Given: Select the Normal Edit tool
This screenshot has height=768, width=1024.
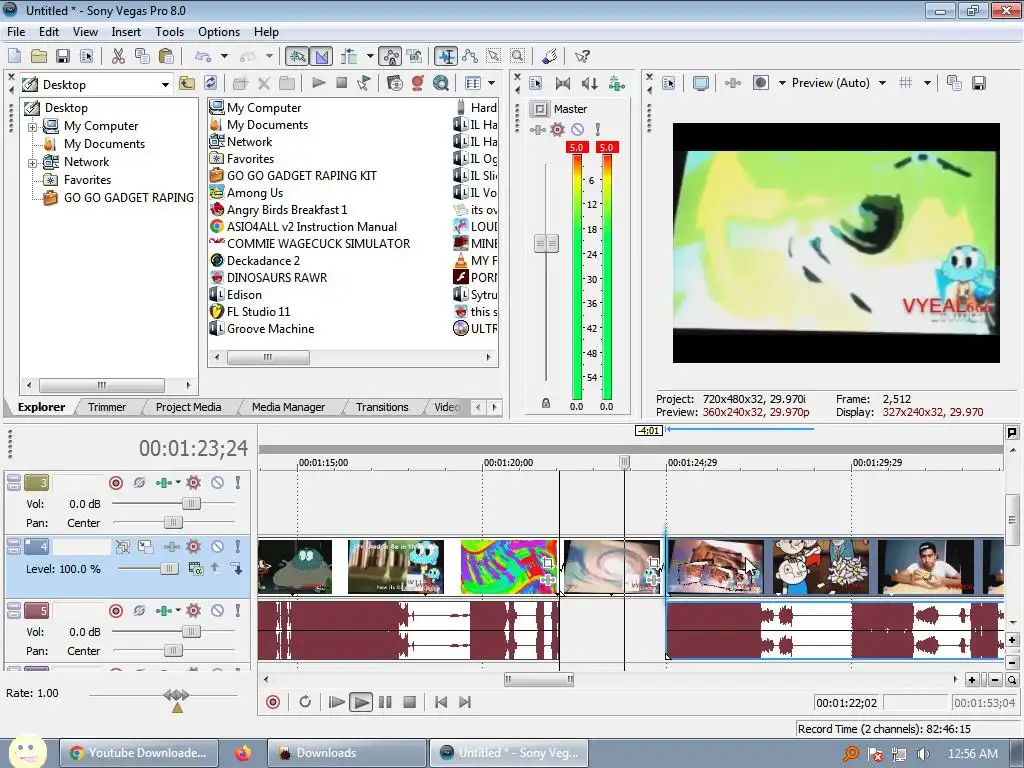Looking at the screenshot, I should coord(447,56).
